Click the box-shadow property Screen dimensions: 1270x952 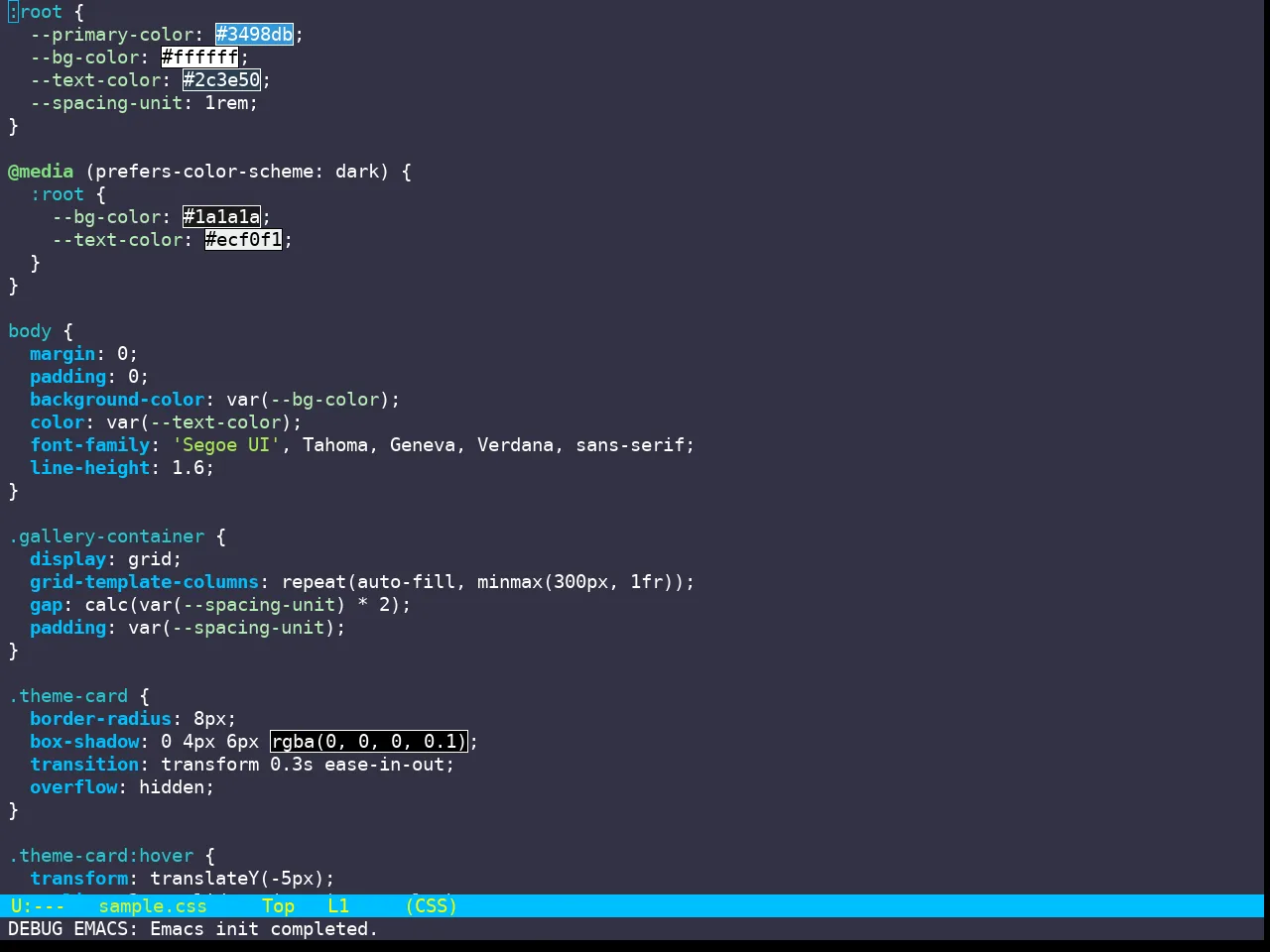(x=84, y=742)
